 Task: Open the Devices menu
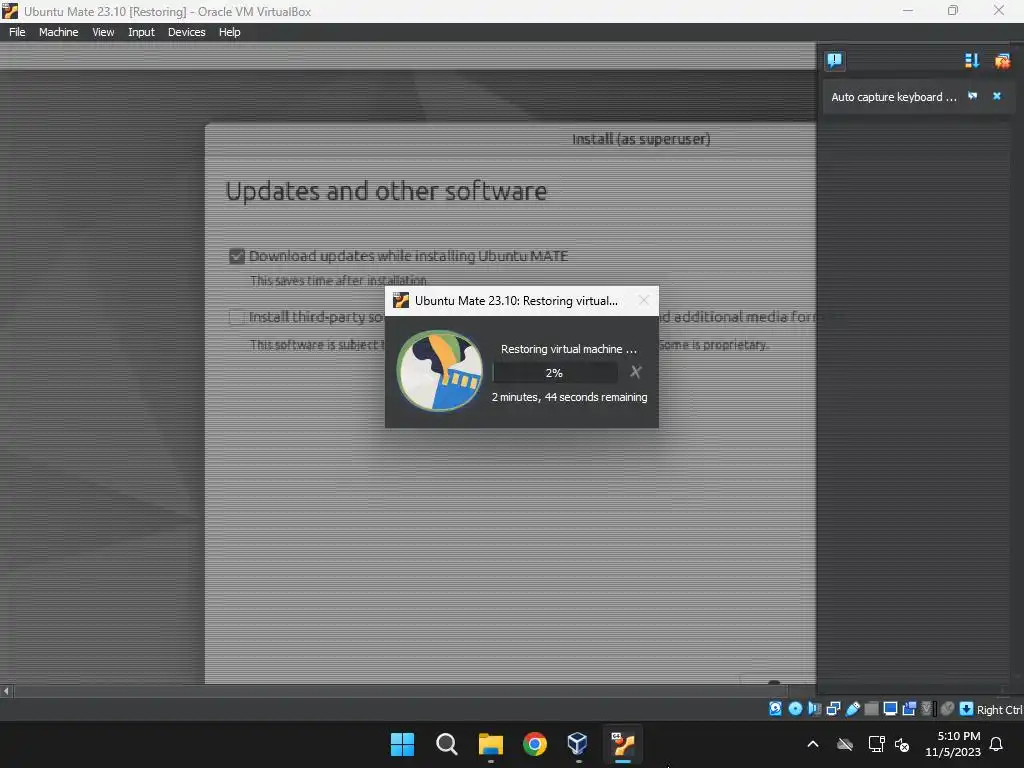[x=186, y=32]
